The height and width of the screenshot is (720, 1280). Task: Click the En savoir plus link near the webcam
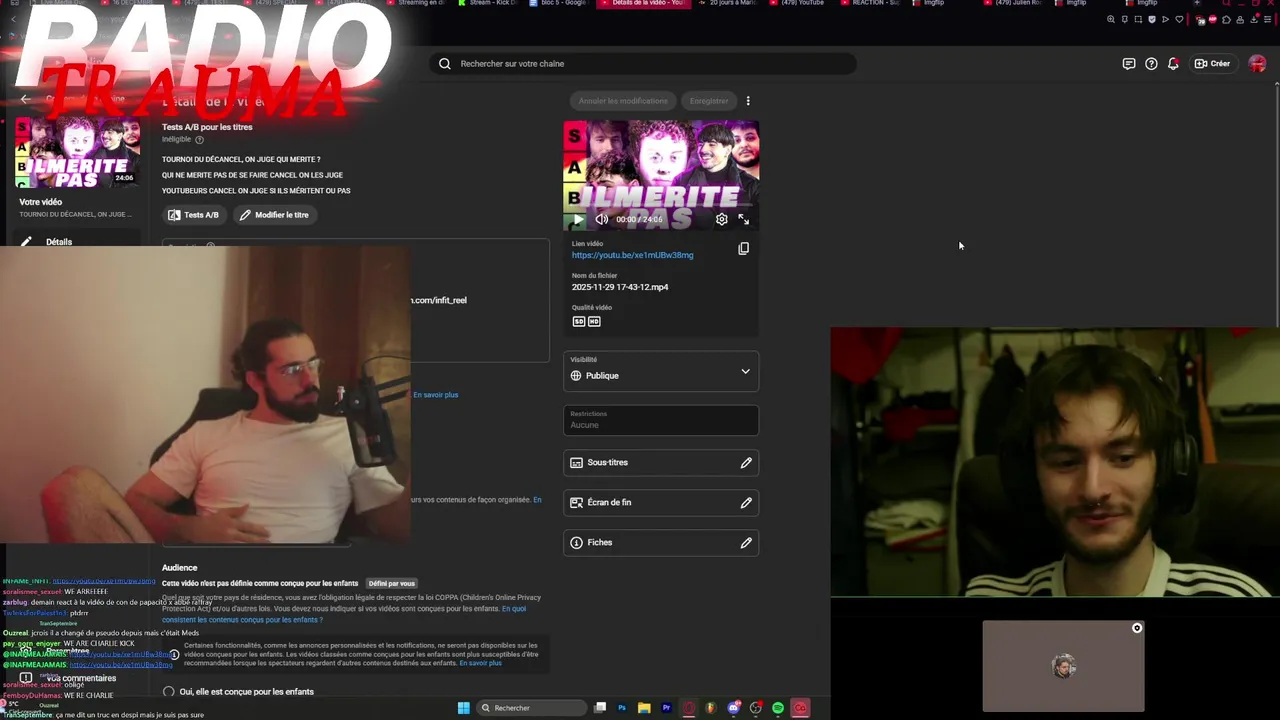pyautogui.click(x=436, y=395)
